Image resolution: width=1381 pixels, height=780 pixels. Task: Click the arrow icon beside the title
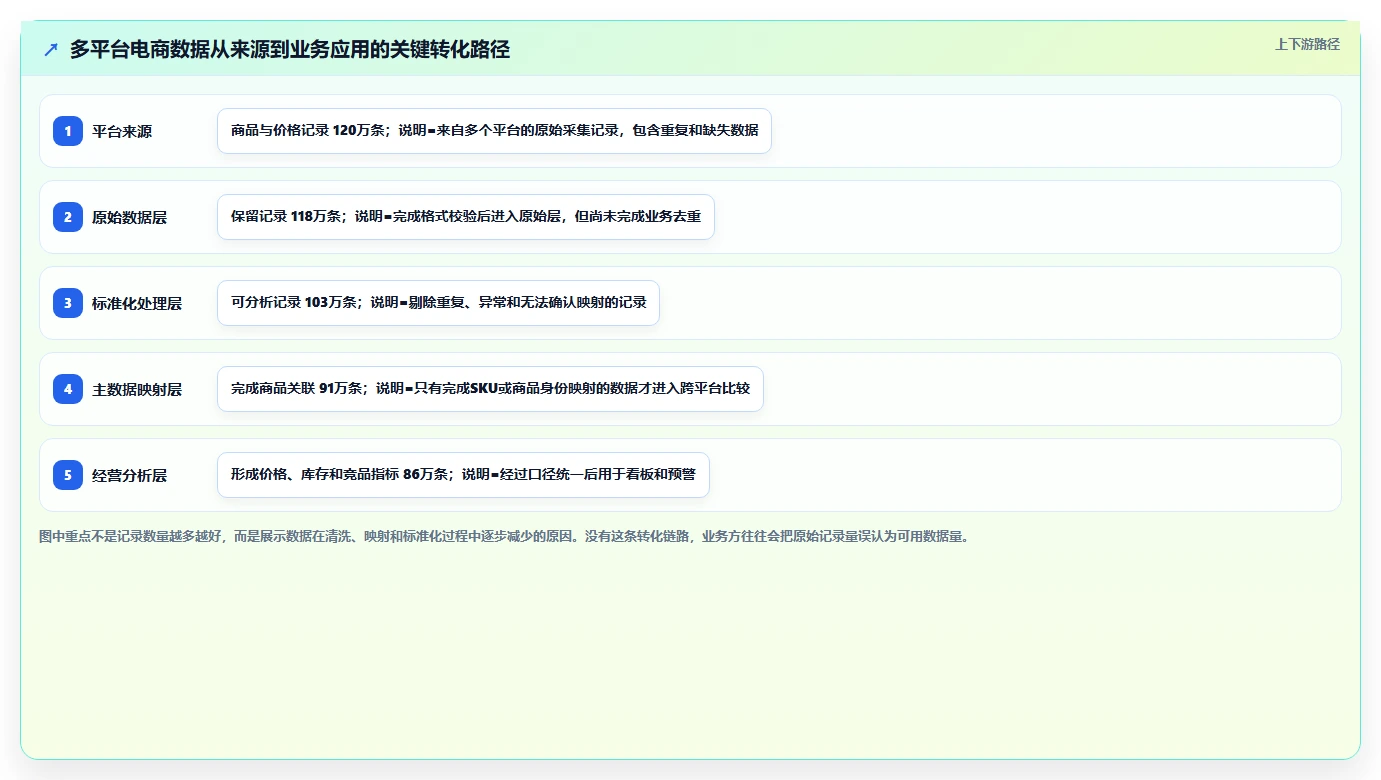[51, 49]
